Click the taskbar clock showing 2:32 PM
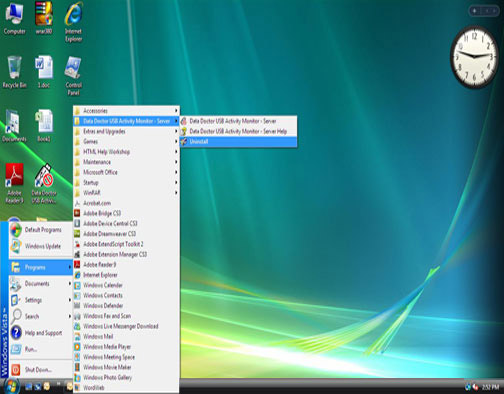504x394 pixels. 490,387
